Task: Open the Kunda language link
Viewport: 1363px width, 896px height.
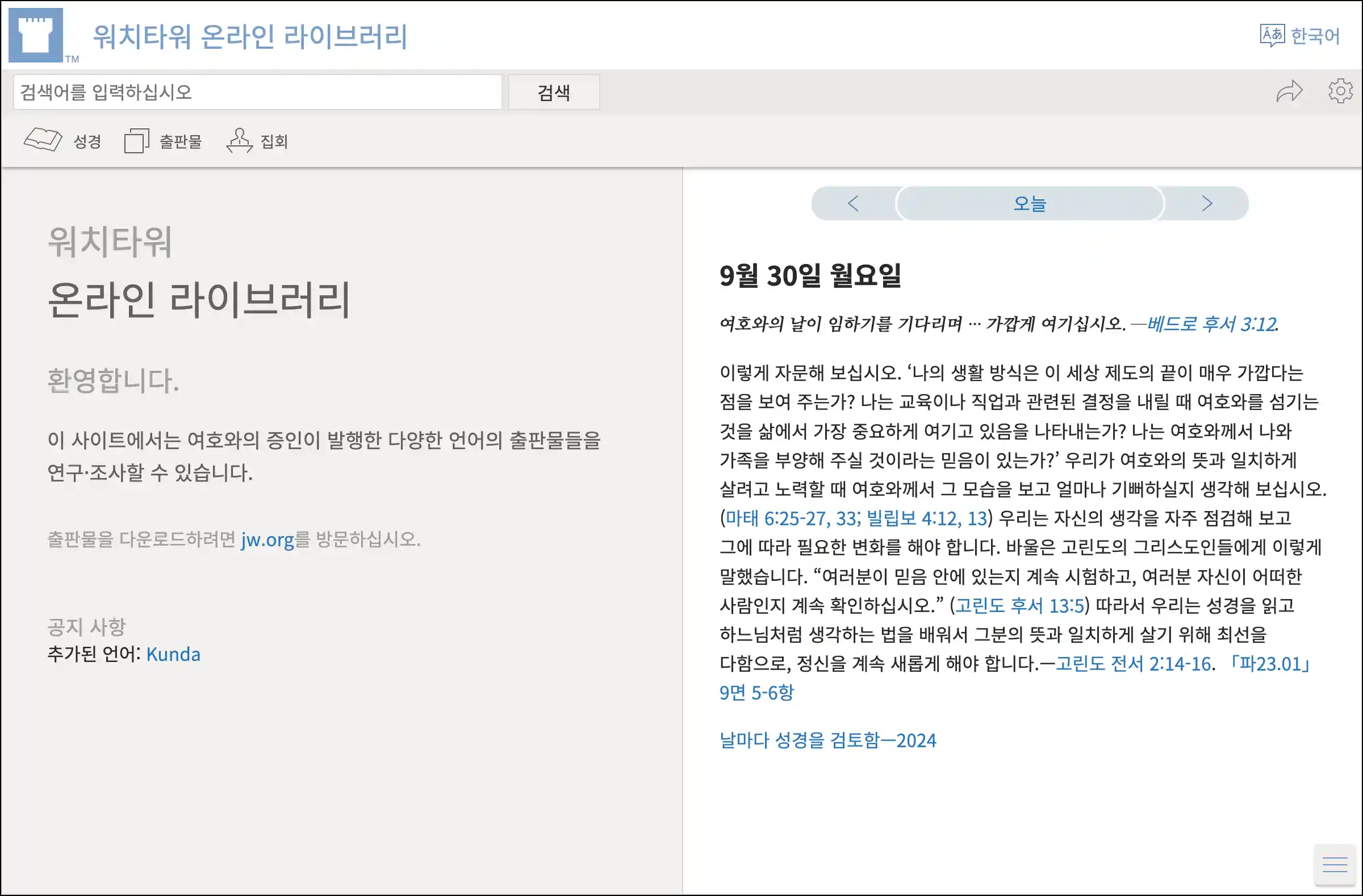Action: tap(173, 654)
